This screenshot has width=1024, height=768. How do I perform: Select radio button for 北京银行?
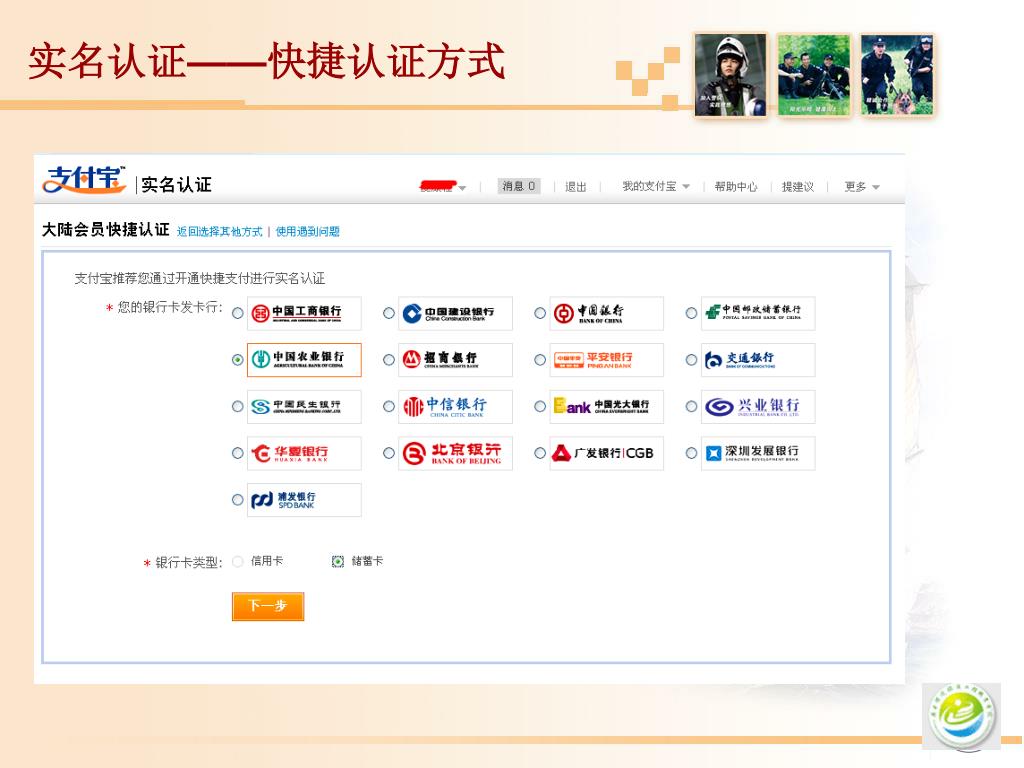(389, 453)
